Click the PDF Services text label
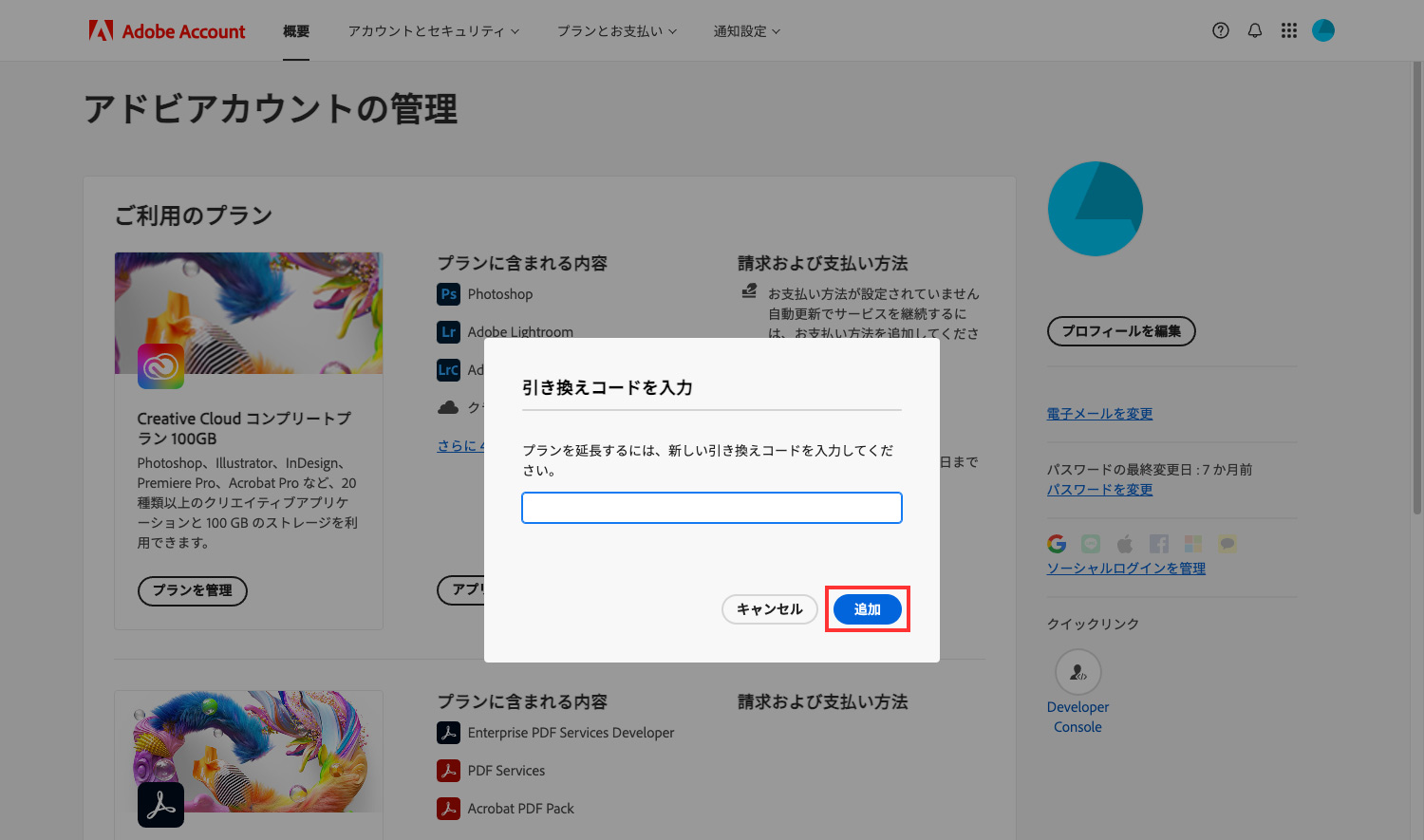 (x=506, y=771)
